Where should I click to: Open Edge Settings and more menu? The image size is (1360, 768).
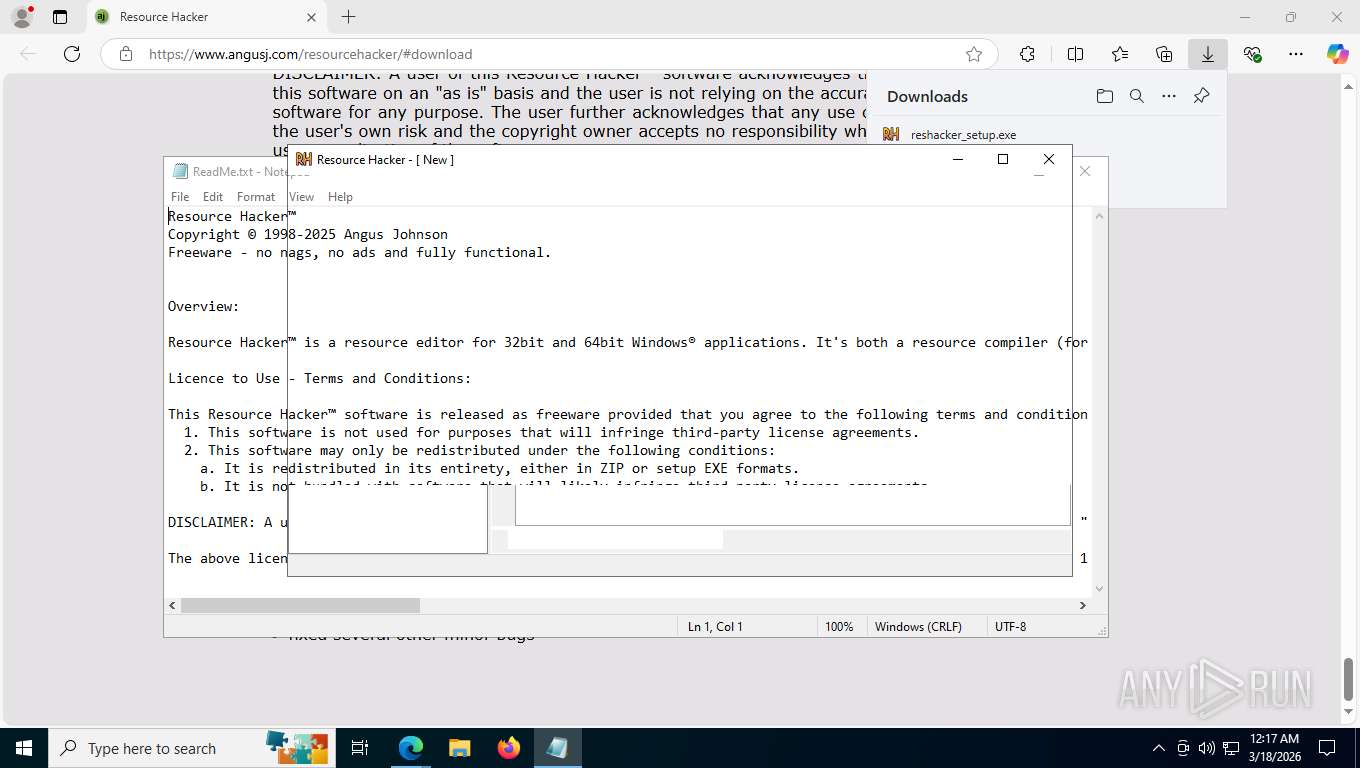(1296, 54)
